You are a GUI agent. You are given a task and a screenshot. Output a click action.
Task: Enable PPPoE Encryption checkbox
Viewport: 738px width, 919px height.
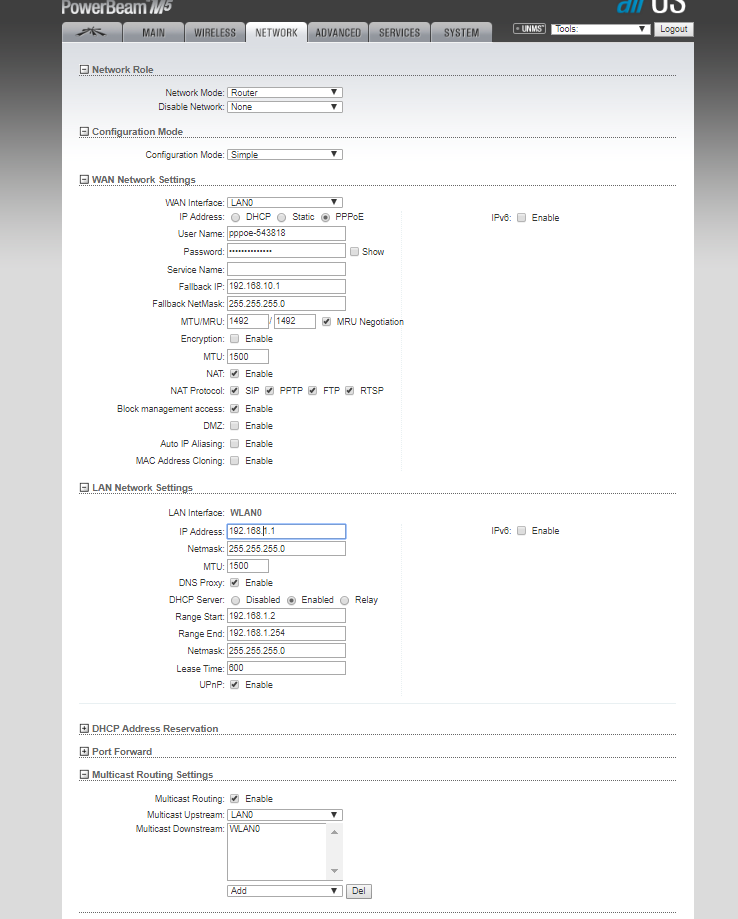coord(234,339)
